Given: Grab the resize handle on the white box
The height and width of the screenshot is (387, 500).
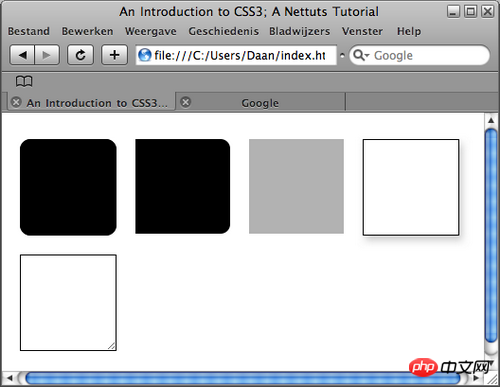Looking at the screenshot, I should [x=112, y=346].
